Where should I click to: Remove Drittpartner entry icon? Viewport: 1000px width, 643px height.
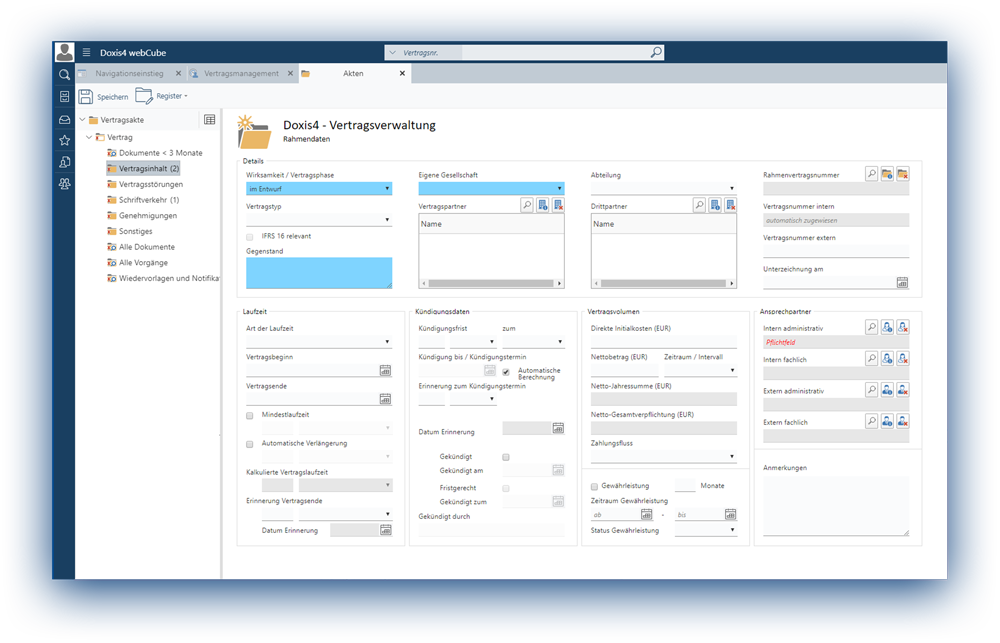click(730, 205)
